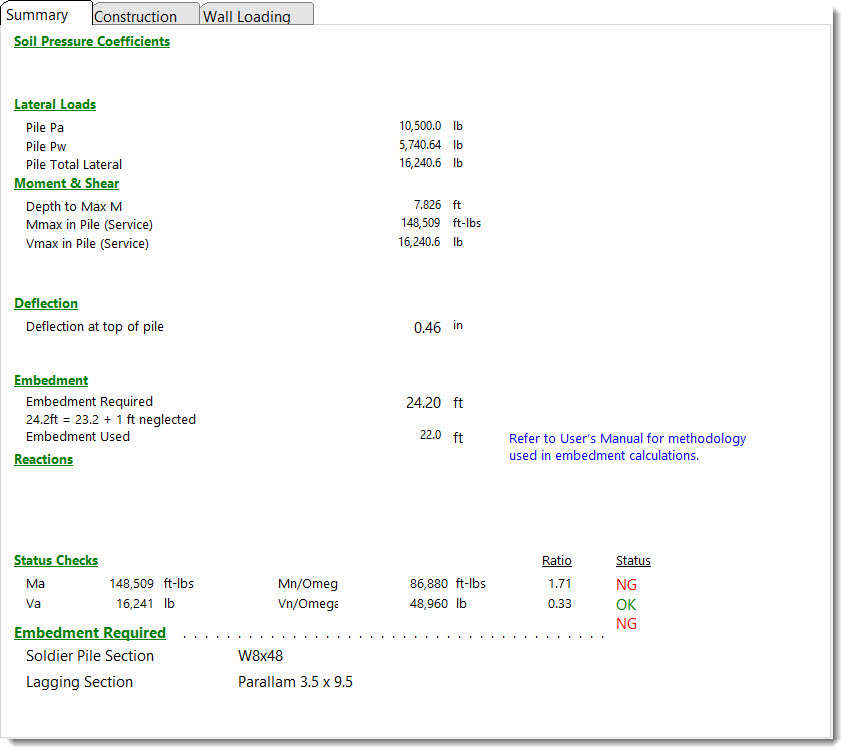Select the Pile Pw value 5,740.64
The height and width of the screenshot is (754, 848).
(420, 145)
